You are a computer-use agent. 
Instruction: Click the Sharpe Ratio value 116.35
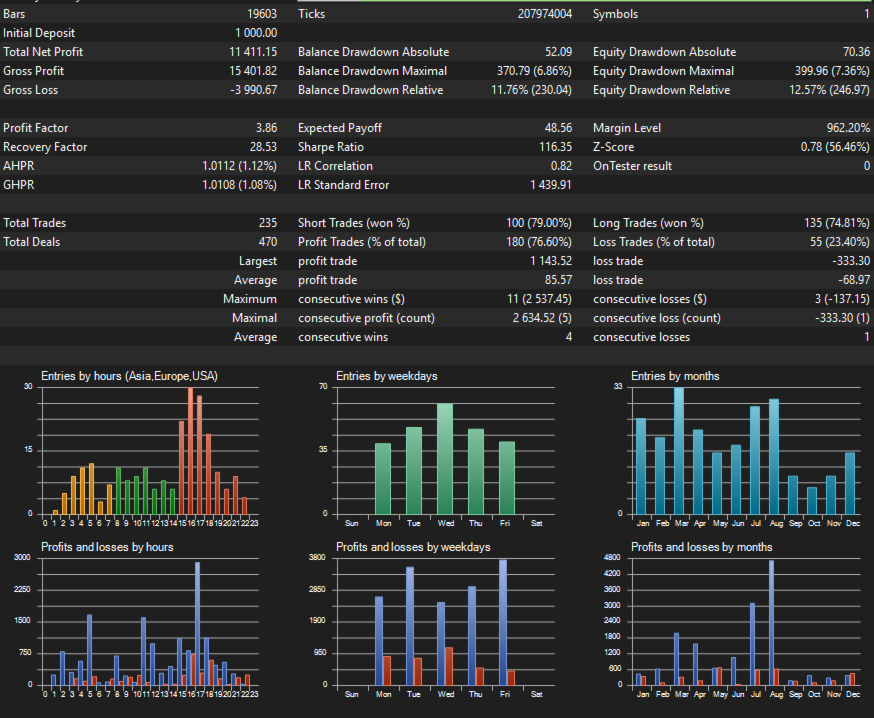[x=556, y=147]
